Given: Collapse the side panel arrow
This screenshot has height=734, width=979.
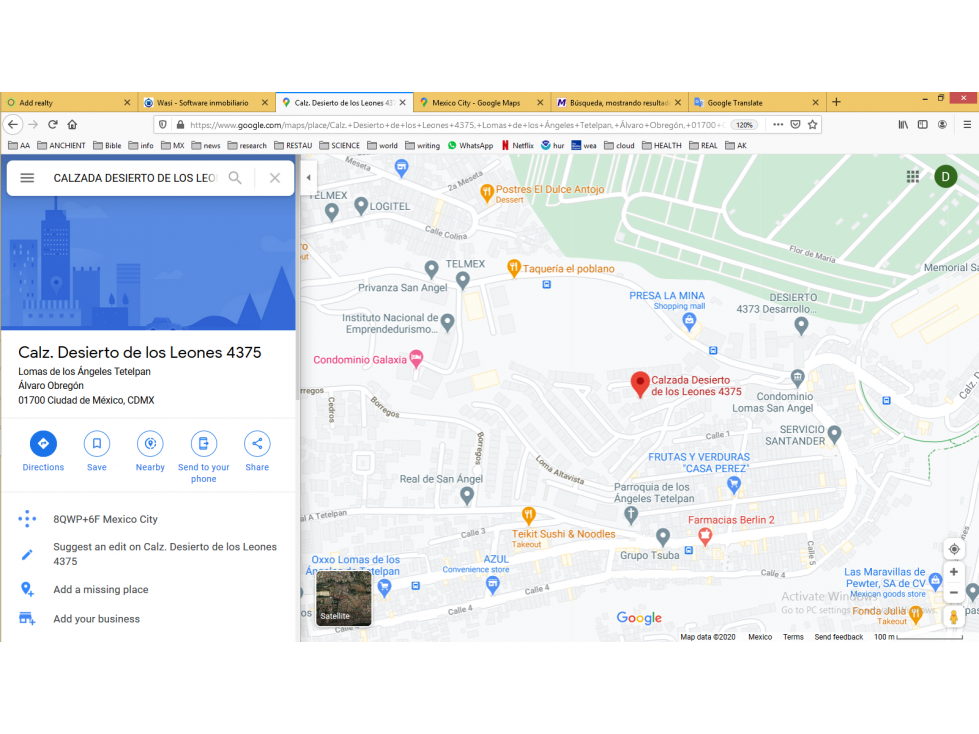Looking at the screenshot, I should coord(308,177).
